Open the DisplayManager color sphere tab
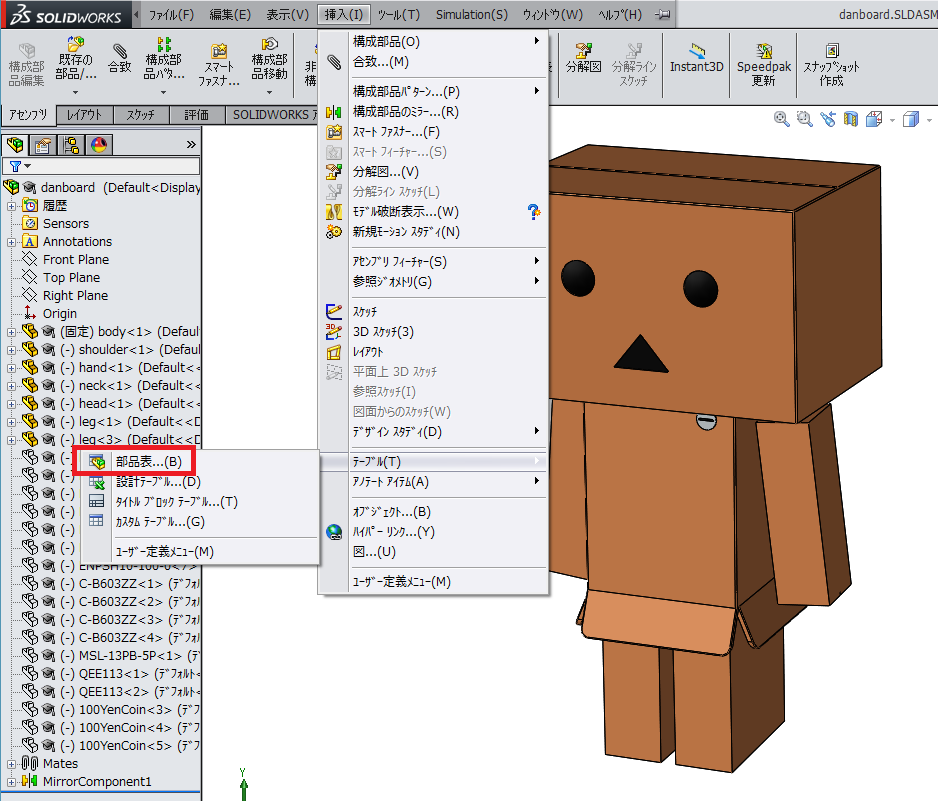The height and width of the screenshot is (801, 938). pos(99,144)
